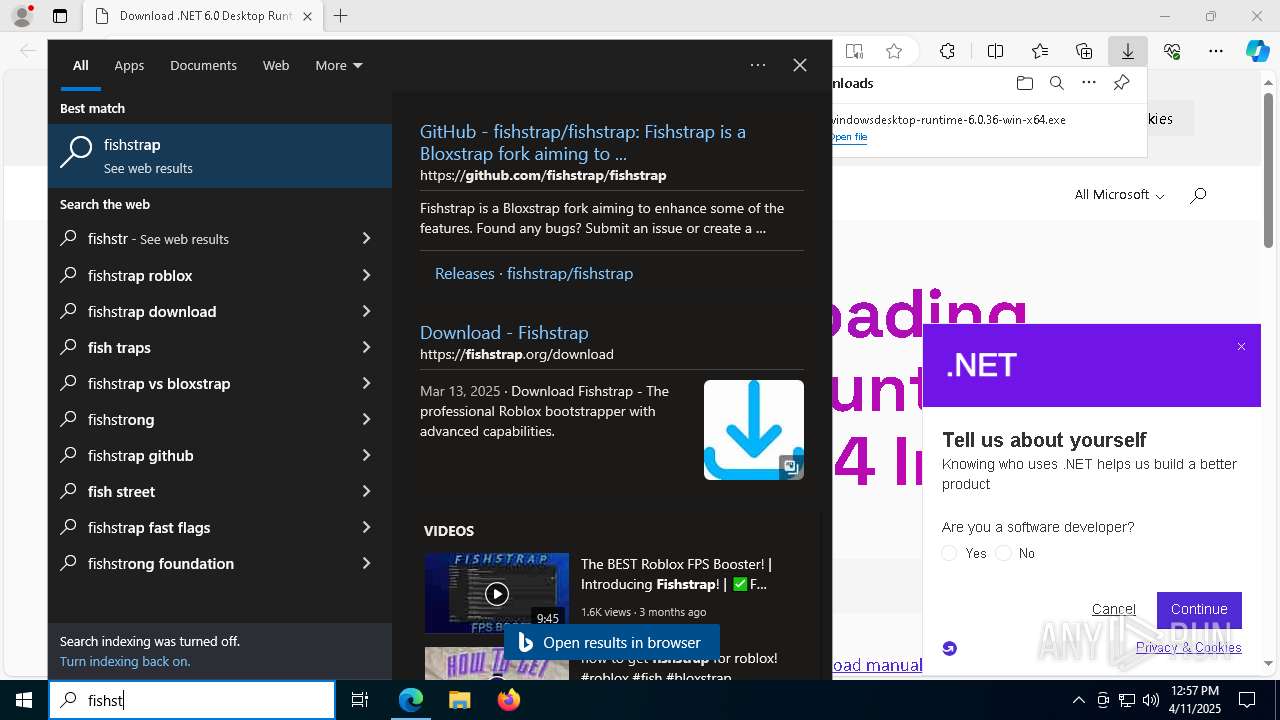Switch to the All search tab

tap(81, 65)
